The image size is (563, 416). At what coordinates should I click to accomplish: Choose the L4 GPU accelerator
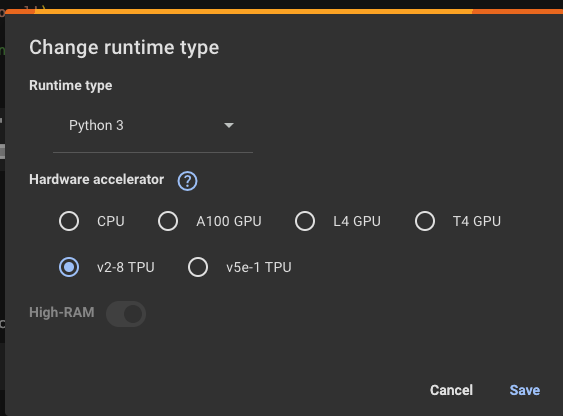305,221
